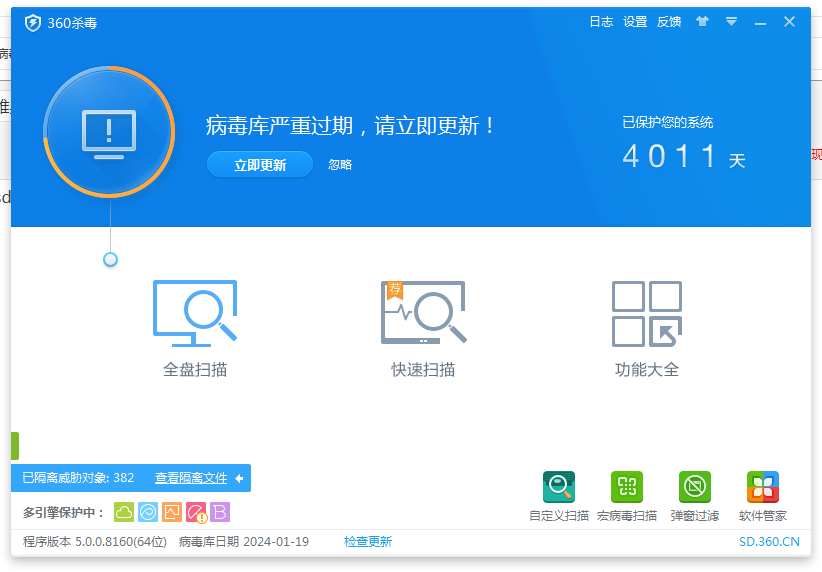The height and width of the screenshot is (572, 822).
Task: Toggle the purple B engine icon
Action: tap(220, 512)
